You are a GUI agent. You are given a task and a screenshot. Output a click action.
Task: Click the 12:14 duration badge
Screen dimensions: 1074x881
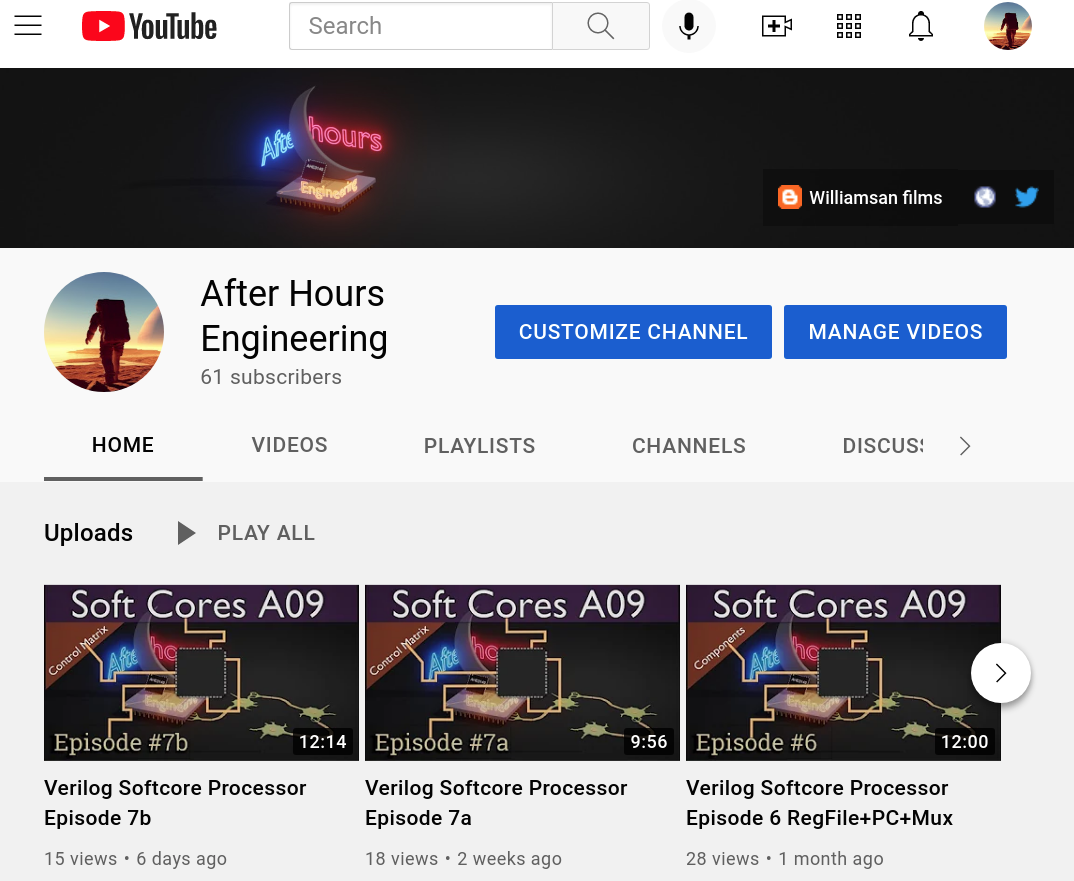(323, 741)
